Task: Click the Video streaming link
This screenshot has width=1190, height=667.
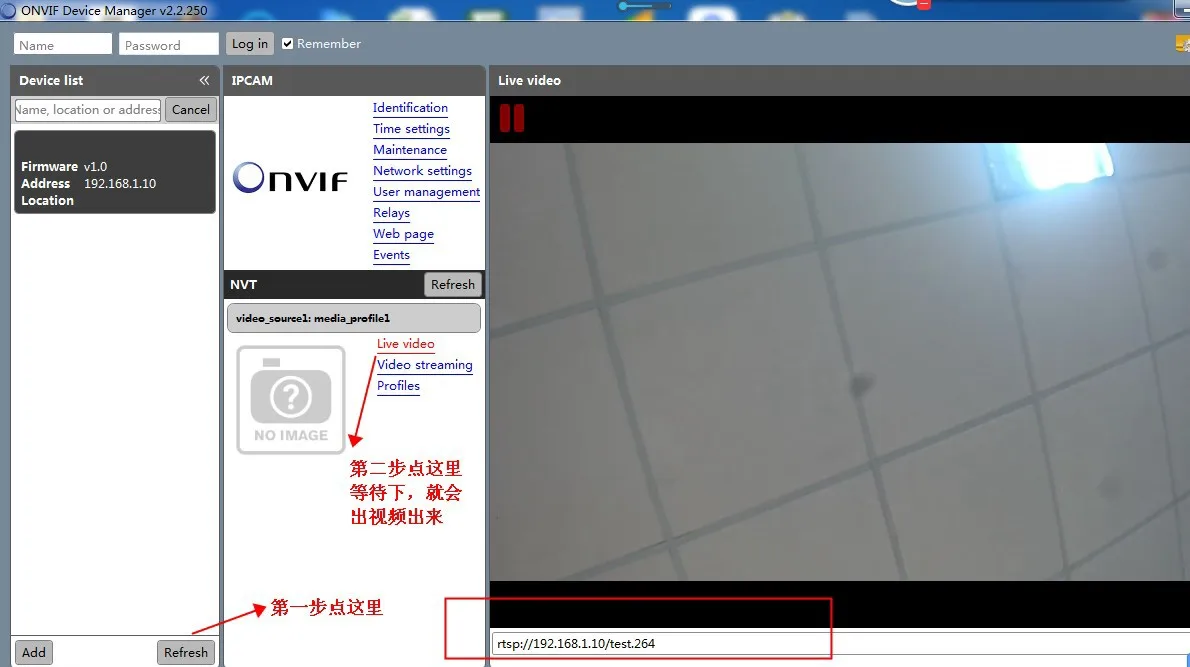Action: [x=424, y=365]
